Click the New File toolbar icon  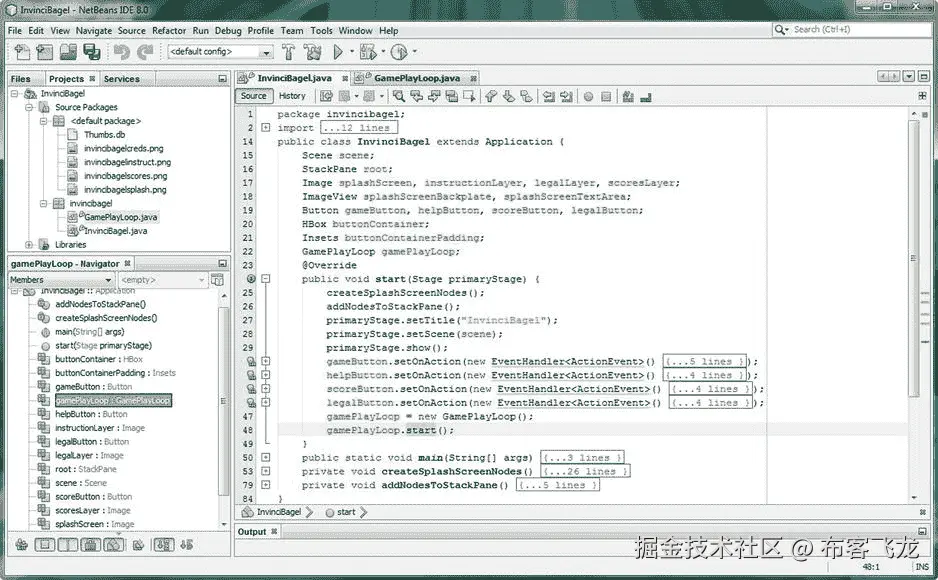22,53
